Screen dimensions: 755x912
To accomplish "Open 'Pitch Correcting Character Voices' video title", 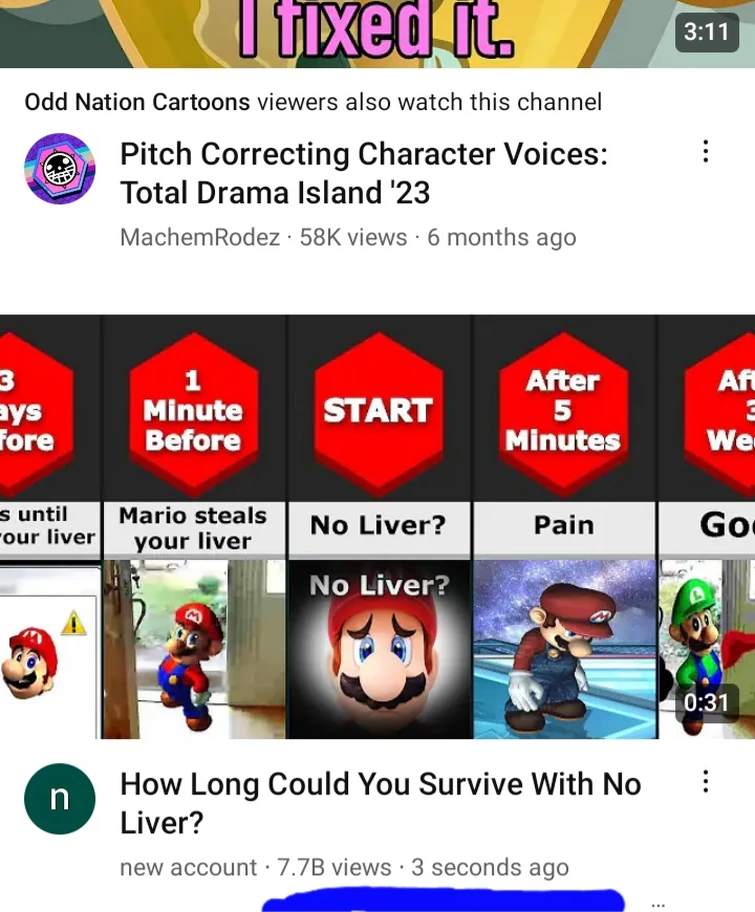I will 364,173.
